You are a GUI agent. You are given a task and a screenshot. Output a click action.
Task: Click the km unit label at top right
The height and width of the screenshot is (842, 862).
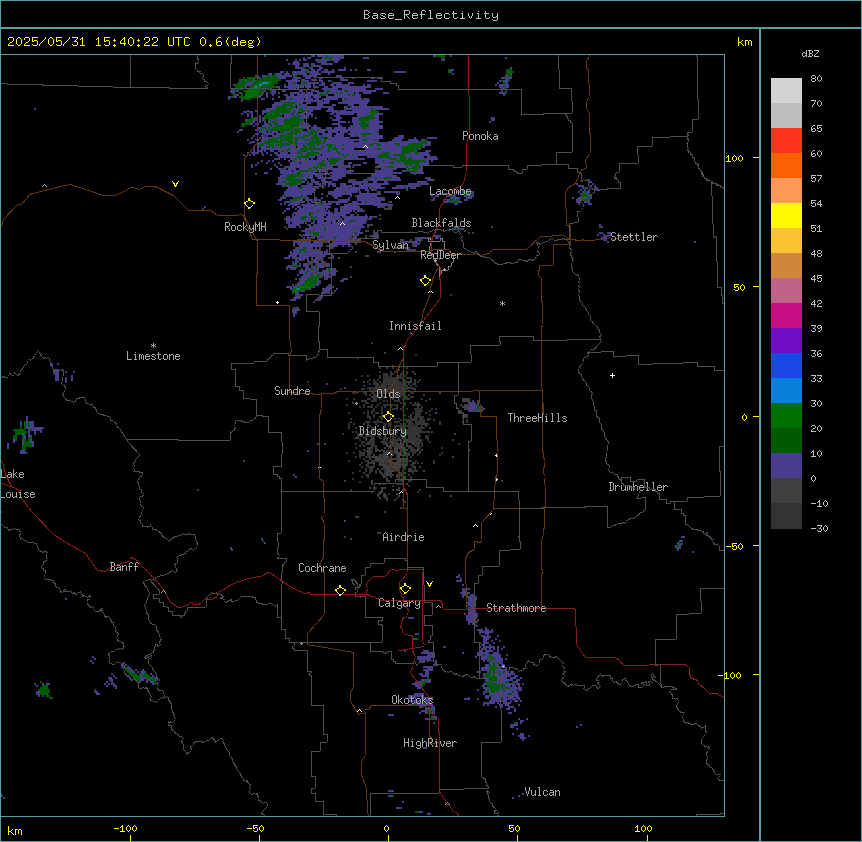point(744,42)
